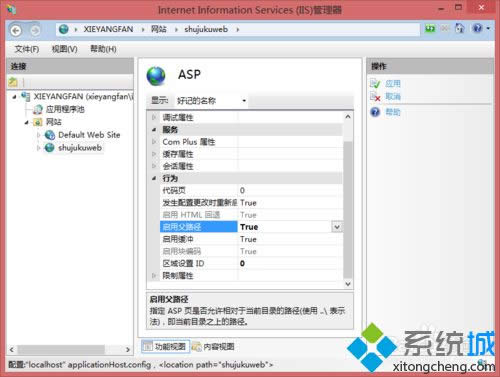Click the help icon in top toolbar
Screen dimensions: 500x377
[477, 28]
